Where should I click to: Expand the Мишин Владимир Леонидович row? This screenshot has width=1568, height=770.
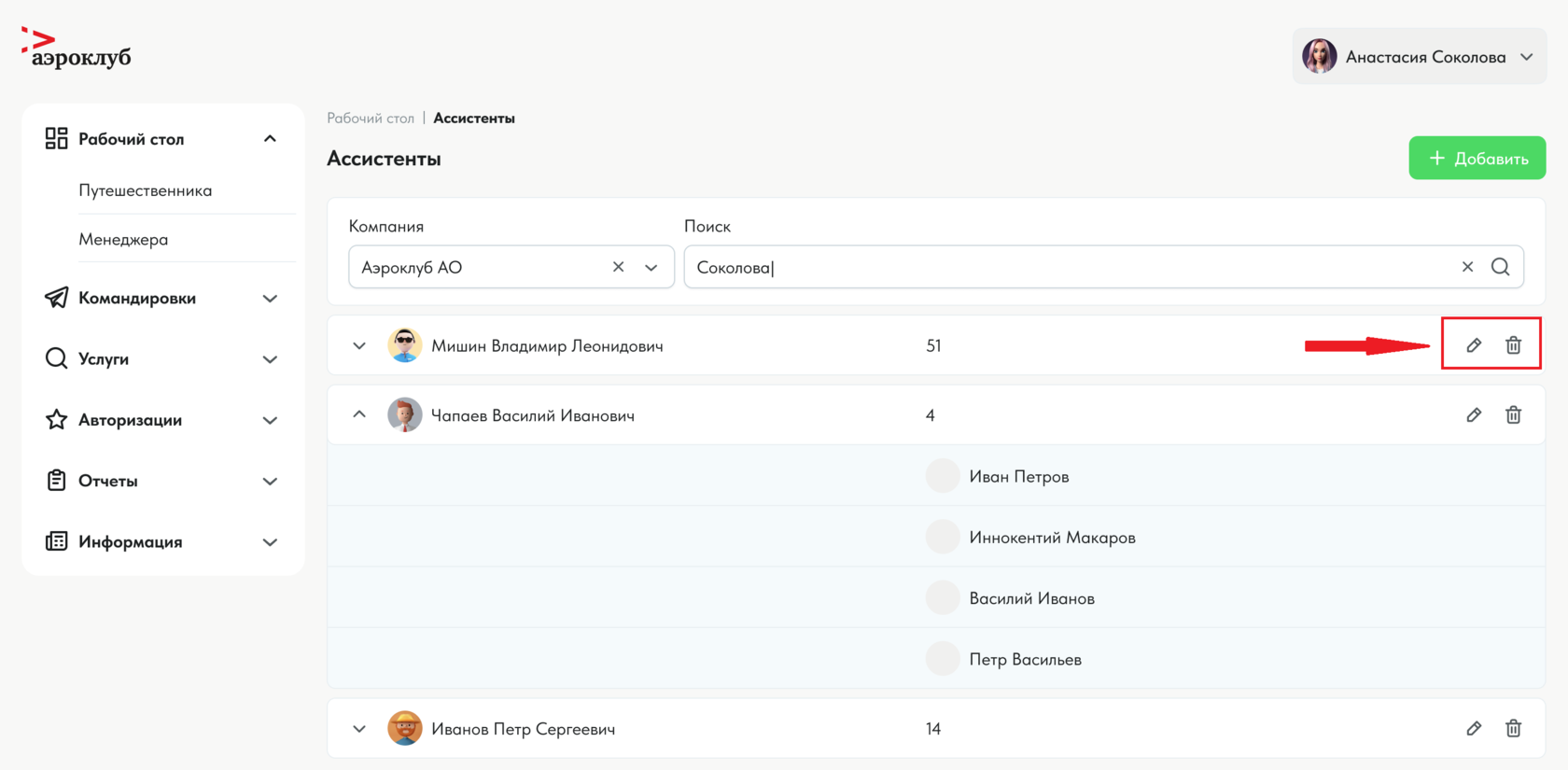[359, 346]
